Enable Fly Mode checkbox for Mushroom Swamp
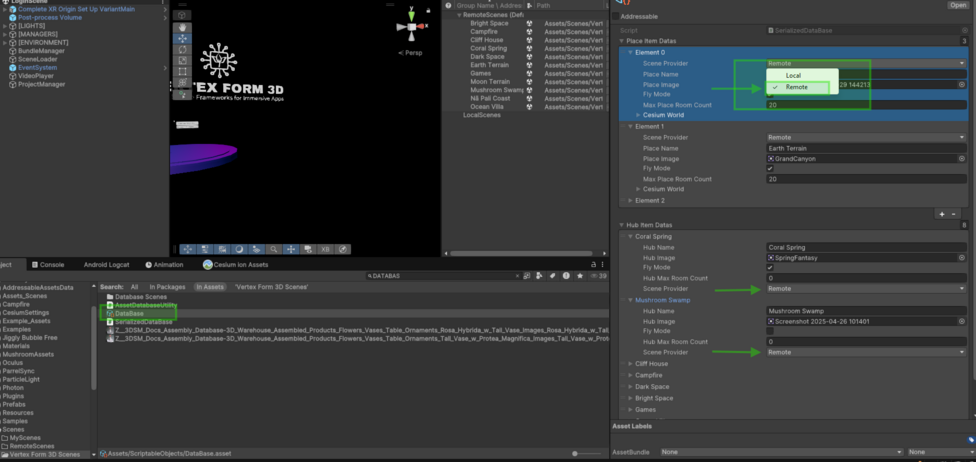Image resolution: width=976 pixels, height=462 pixels. coord(770,331)
